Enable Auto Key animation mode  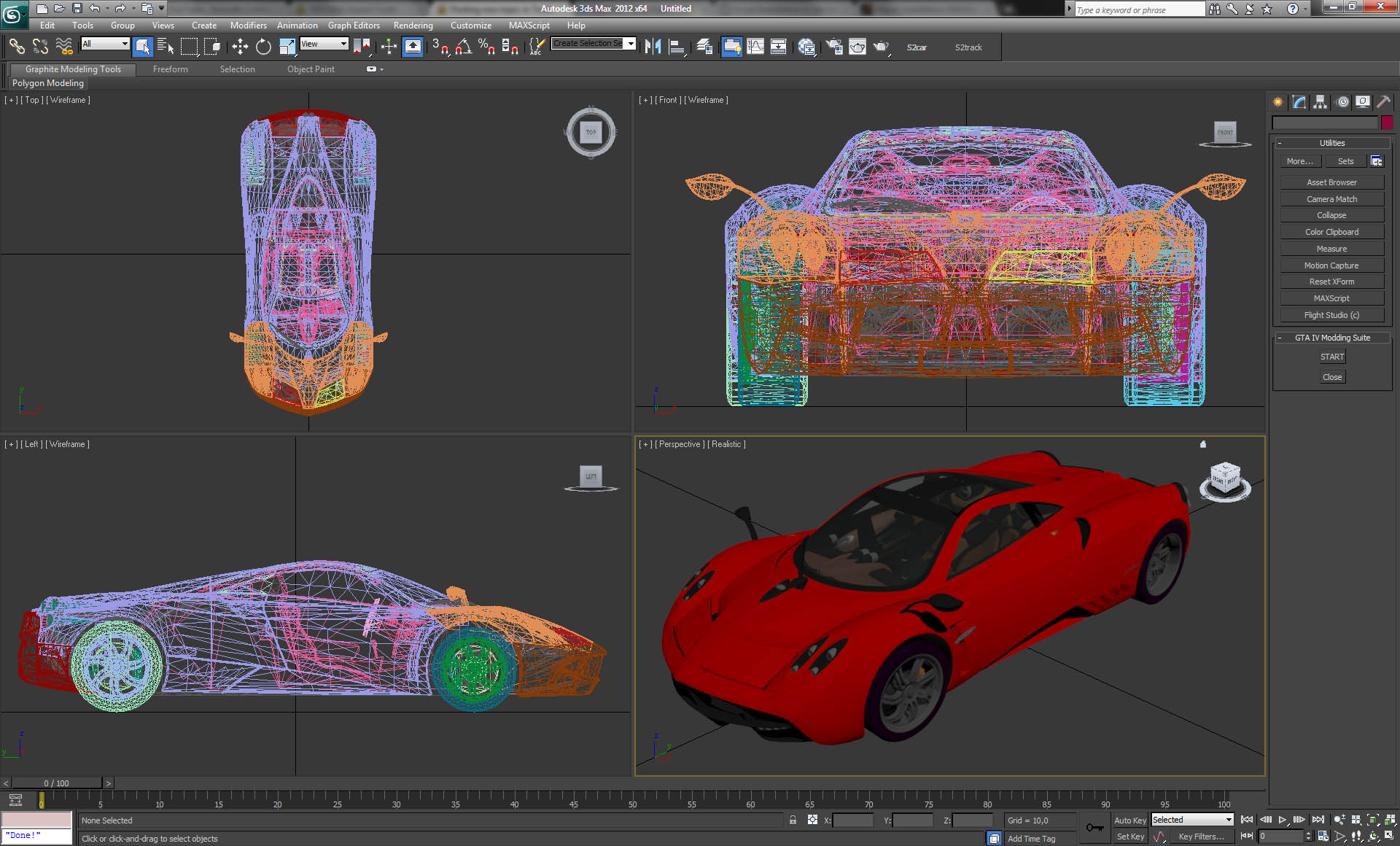click(1130, 820)
